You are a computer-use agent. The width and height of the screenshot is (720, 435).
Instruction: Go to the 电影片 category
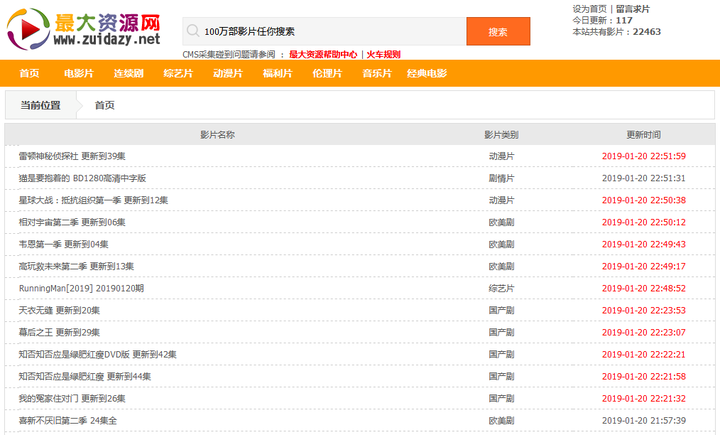[x=79, y=73]
